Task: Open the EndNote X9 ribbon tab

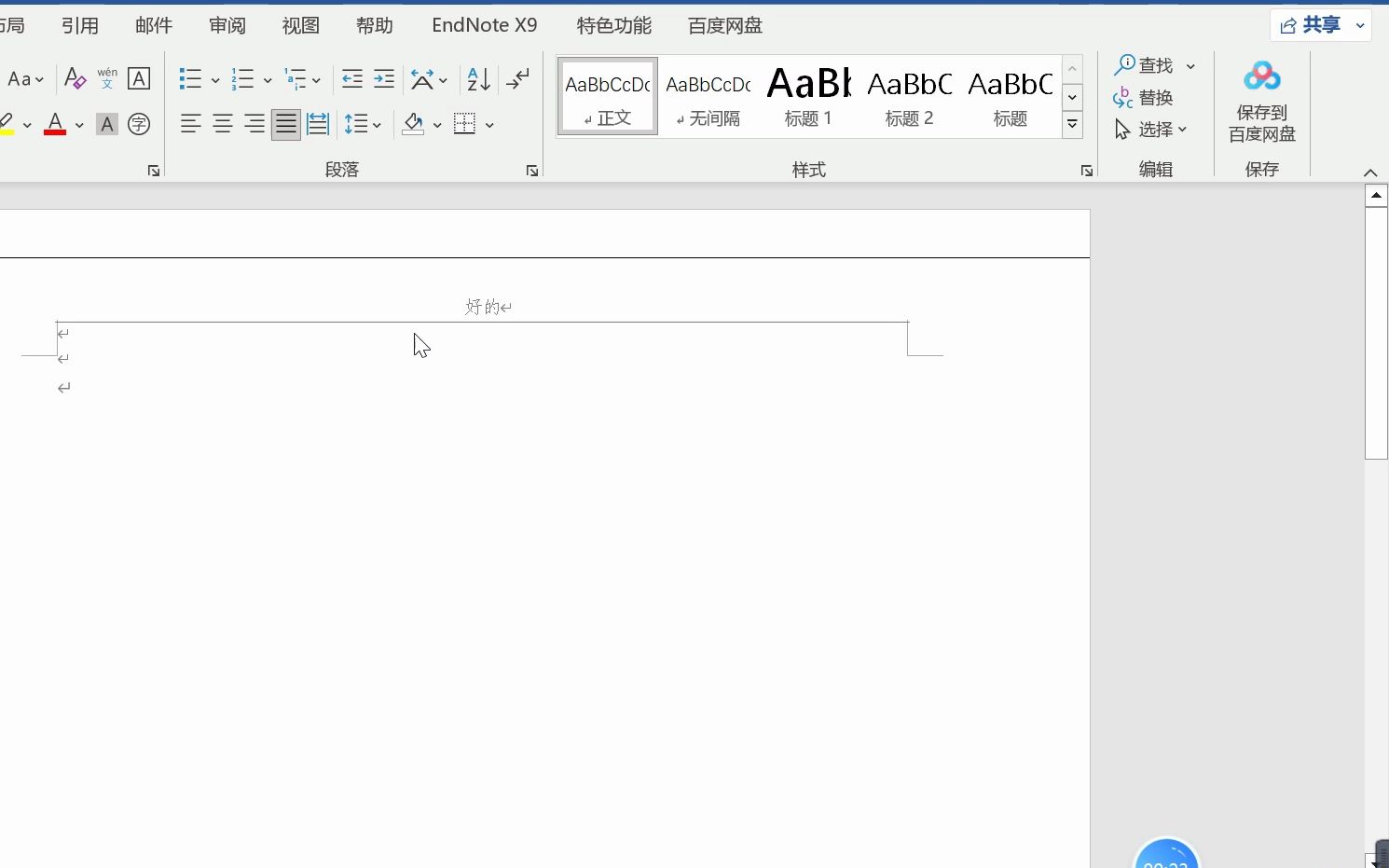Action: pos(484,25)
